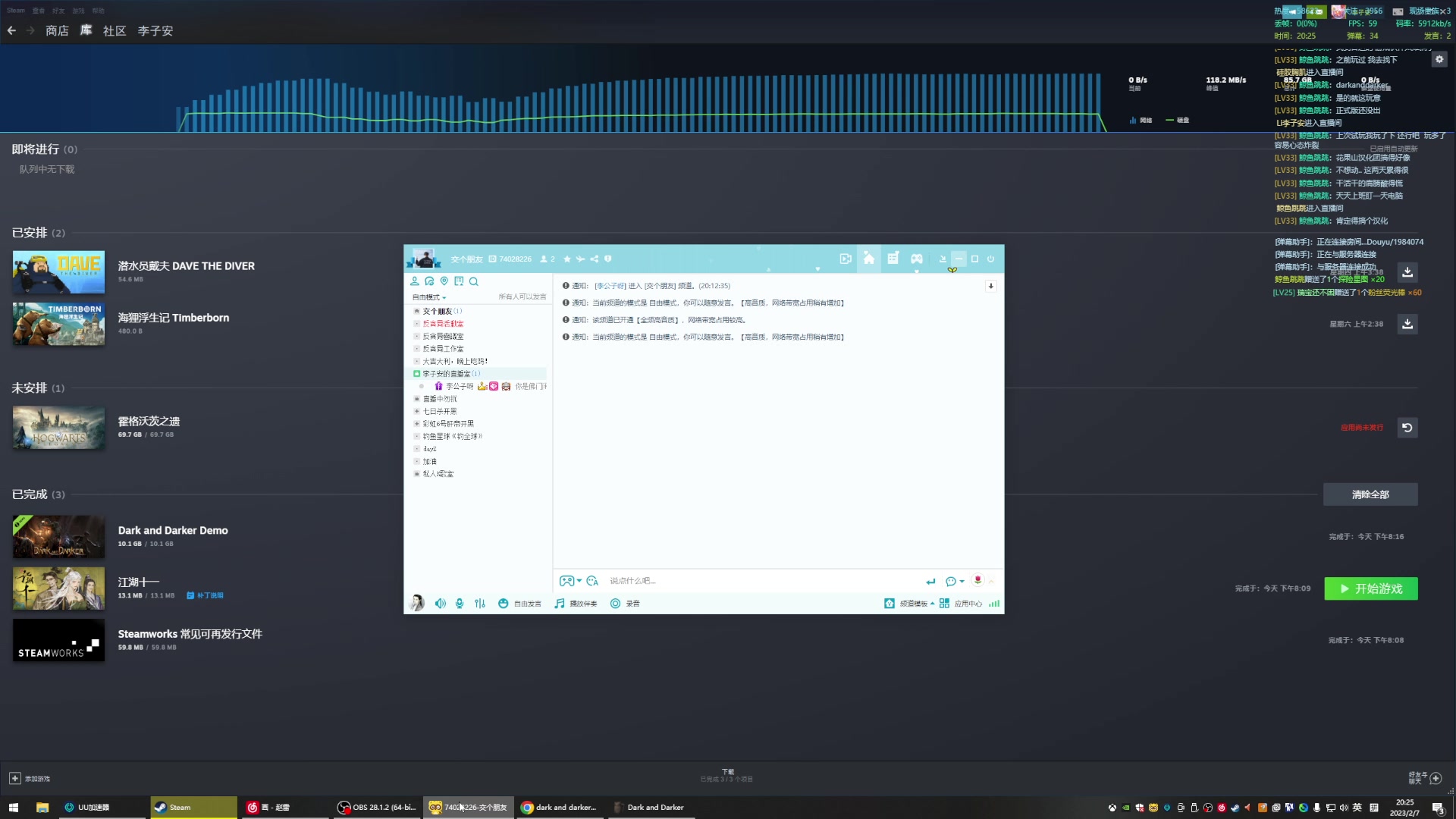Open Dave the Diver thumbnail
The image size is (1456, 819).
[58, 272]
